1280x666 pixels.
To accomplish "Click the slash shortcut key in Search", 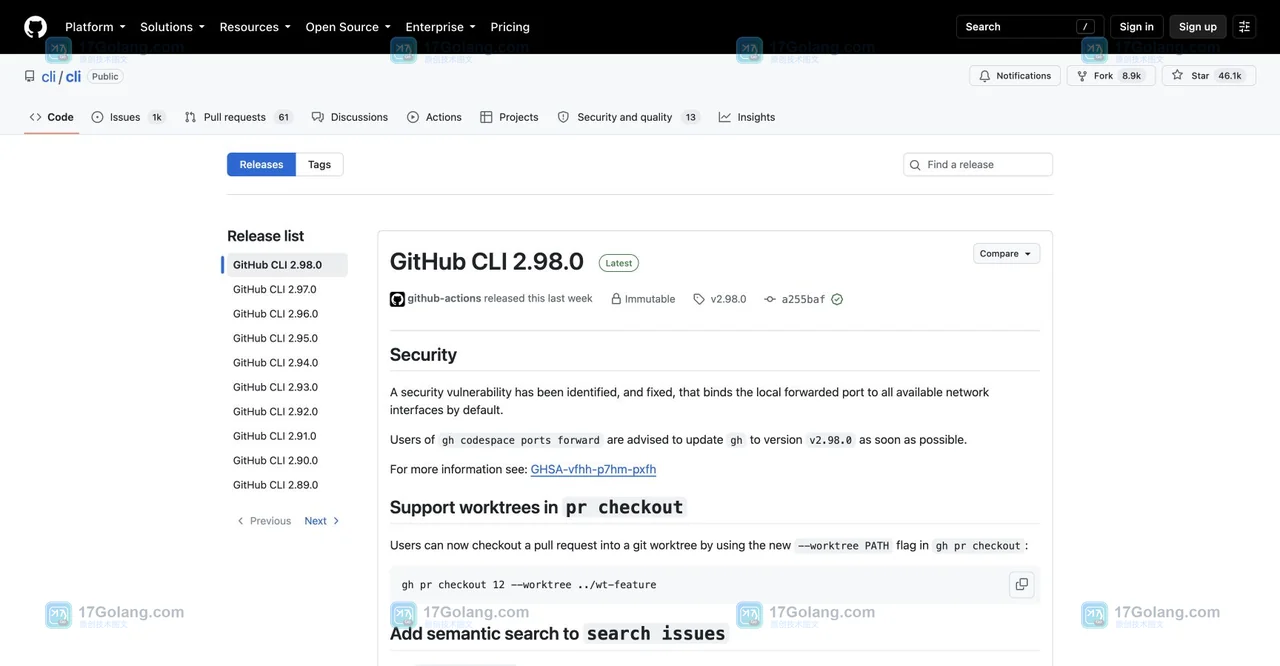I will [x=1086, y=27].
